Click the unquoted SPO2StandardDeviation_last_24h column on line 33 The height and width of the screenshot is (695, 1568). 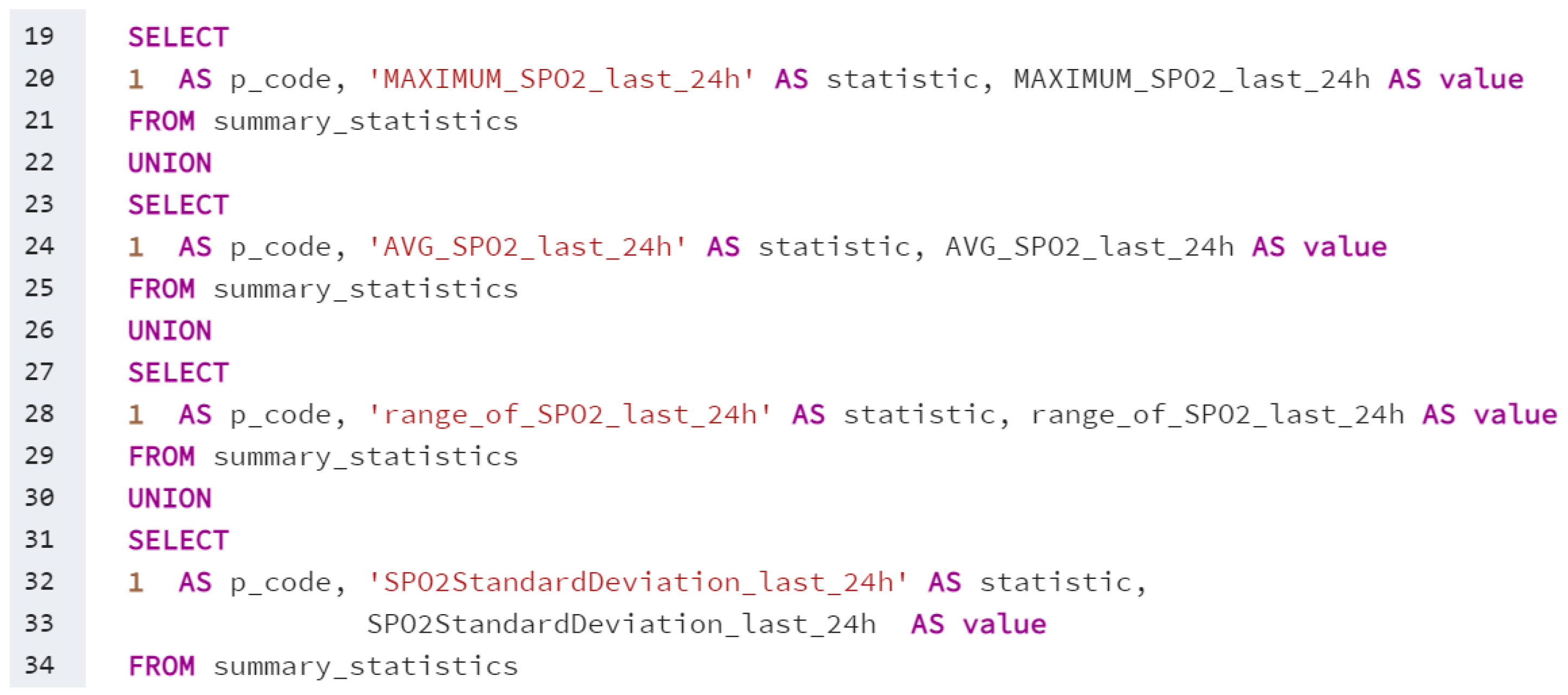(621, 624)
